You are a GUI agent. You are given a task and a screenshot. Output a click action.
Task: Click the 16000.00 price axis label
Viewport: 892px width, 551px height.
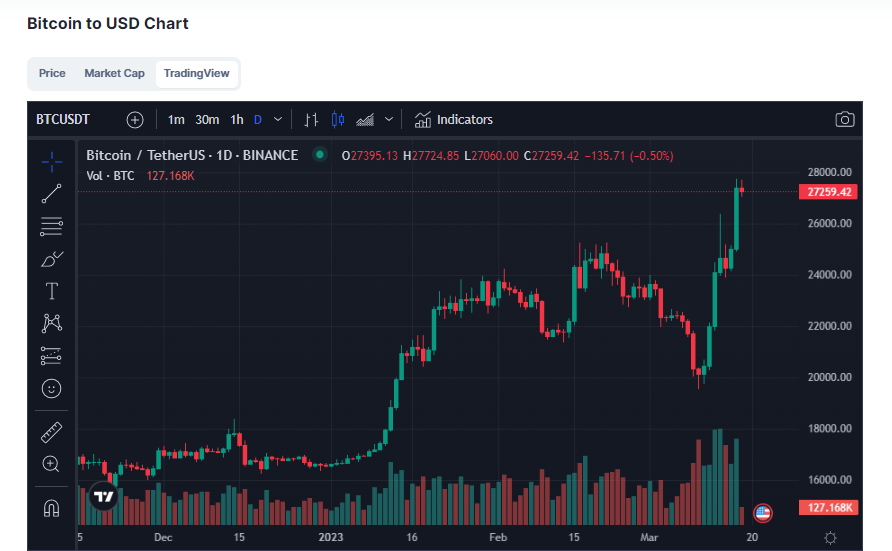coord(829,480)
